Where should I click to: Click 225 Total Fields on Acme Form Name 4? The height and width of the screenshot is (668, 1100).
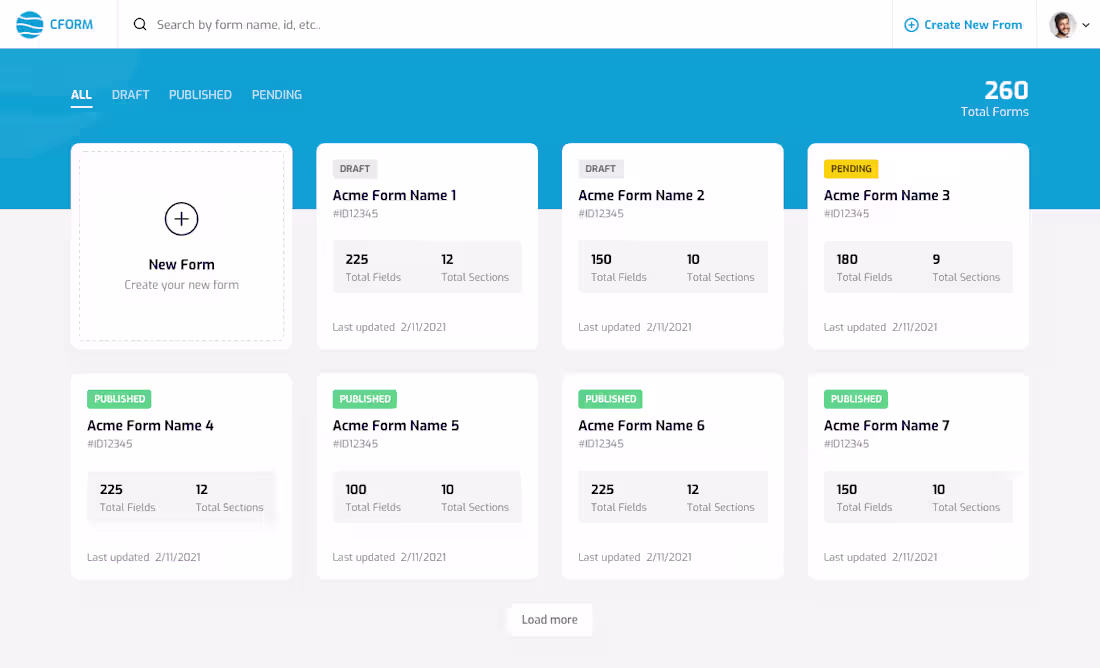click(128, 497)
